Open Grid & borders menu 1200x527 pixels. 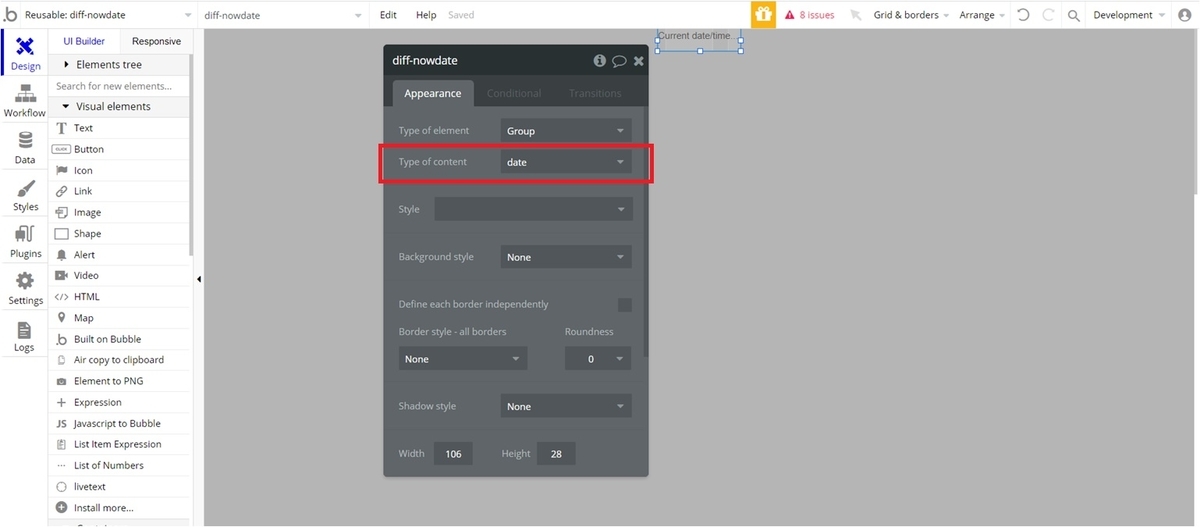pos(911,15)
